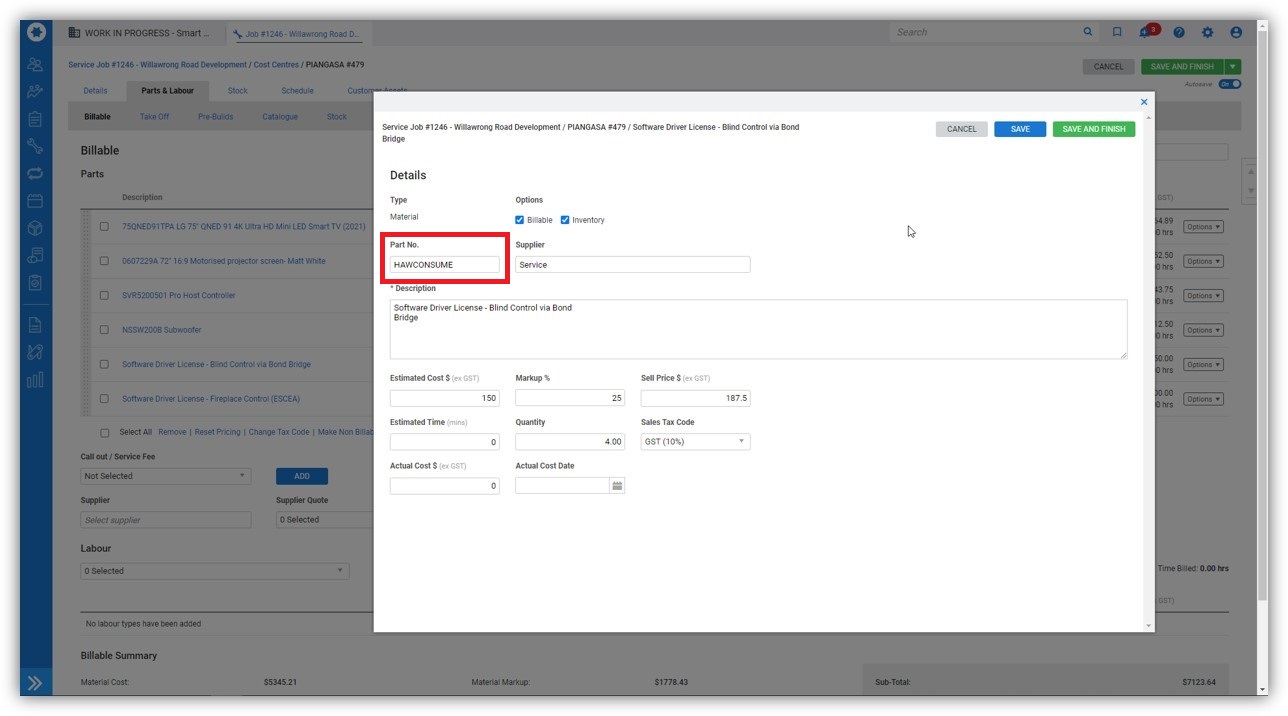
Task: Click Cancel in the part details dialog
Action: (x=962, y=129)
